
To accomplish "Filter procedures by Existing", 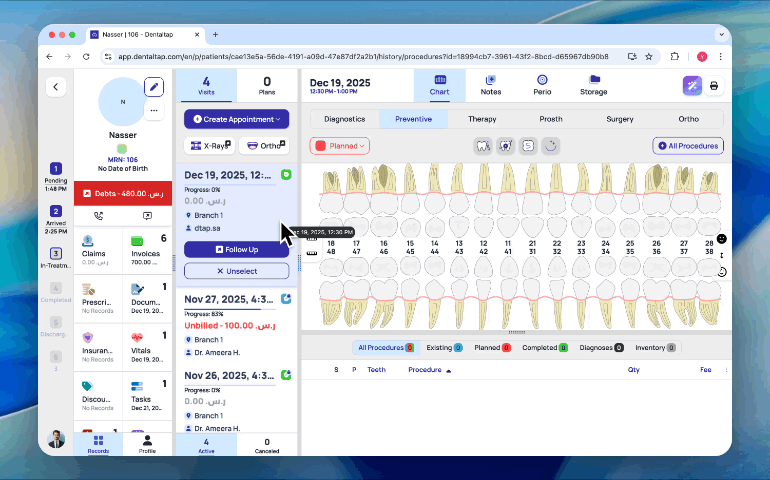I will [x=444, y=348].
